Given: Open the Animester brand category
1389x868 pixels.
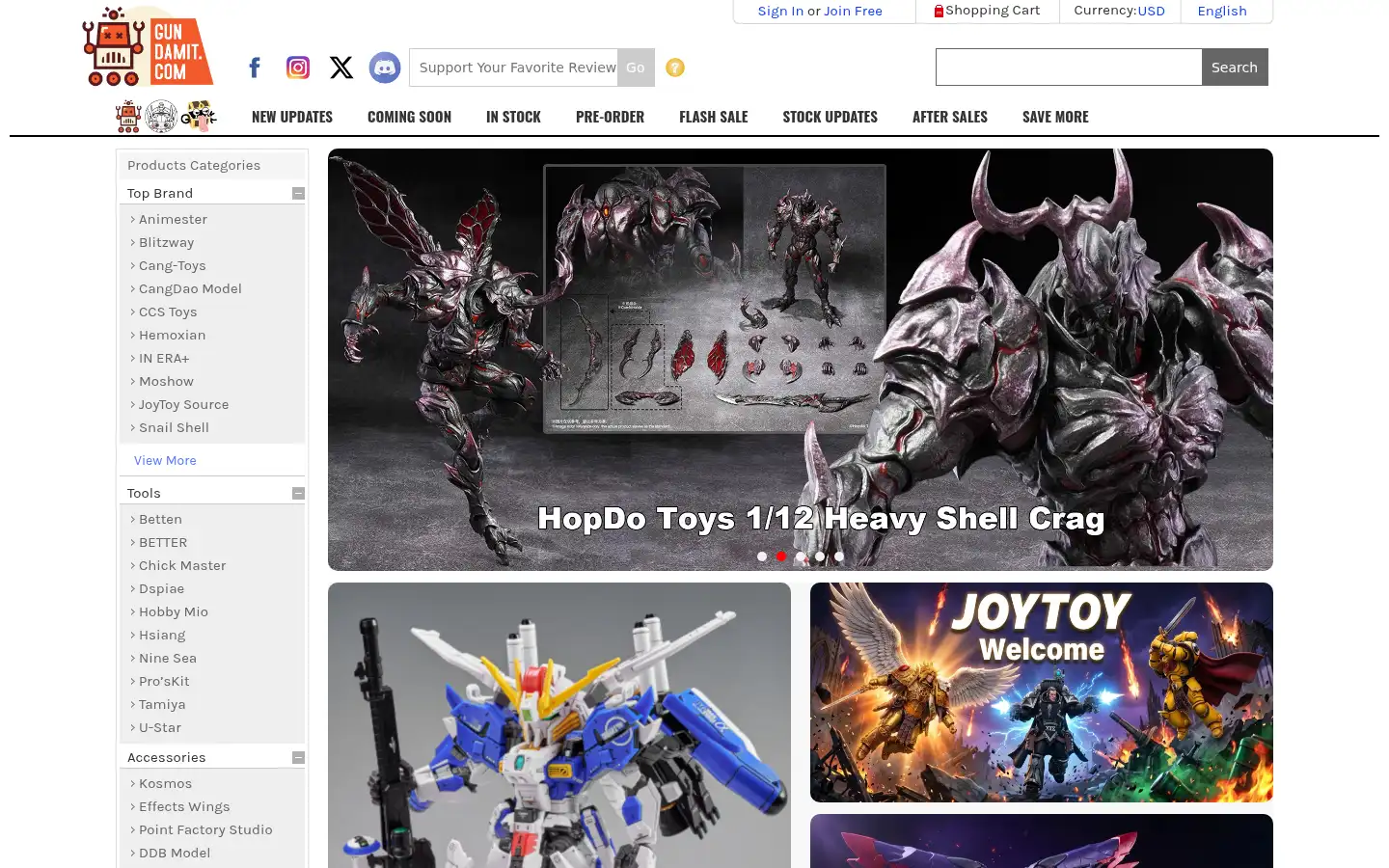Looking at the screenshot, I should click(x=173, y=220).
